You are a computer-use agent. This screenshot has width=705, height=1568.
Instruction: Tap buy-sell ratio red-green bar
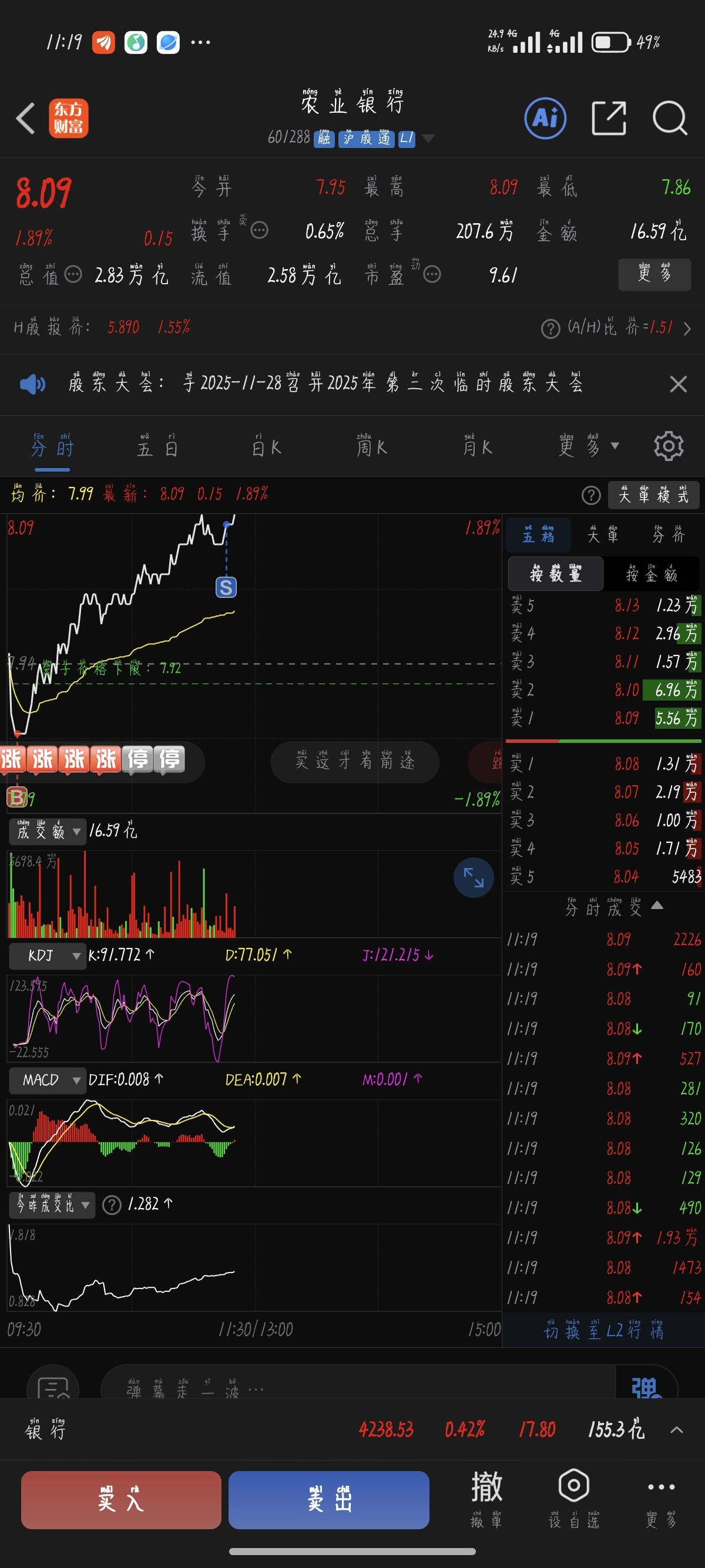pyautogui.click(x=603, y=741)
